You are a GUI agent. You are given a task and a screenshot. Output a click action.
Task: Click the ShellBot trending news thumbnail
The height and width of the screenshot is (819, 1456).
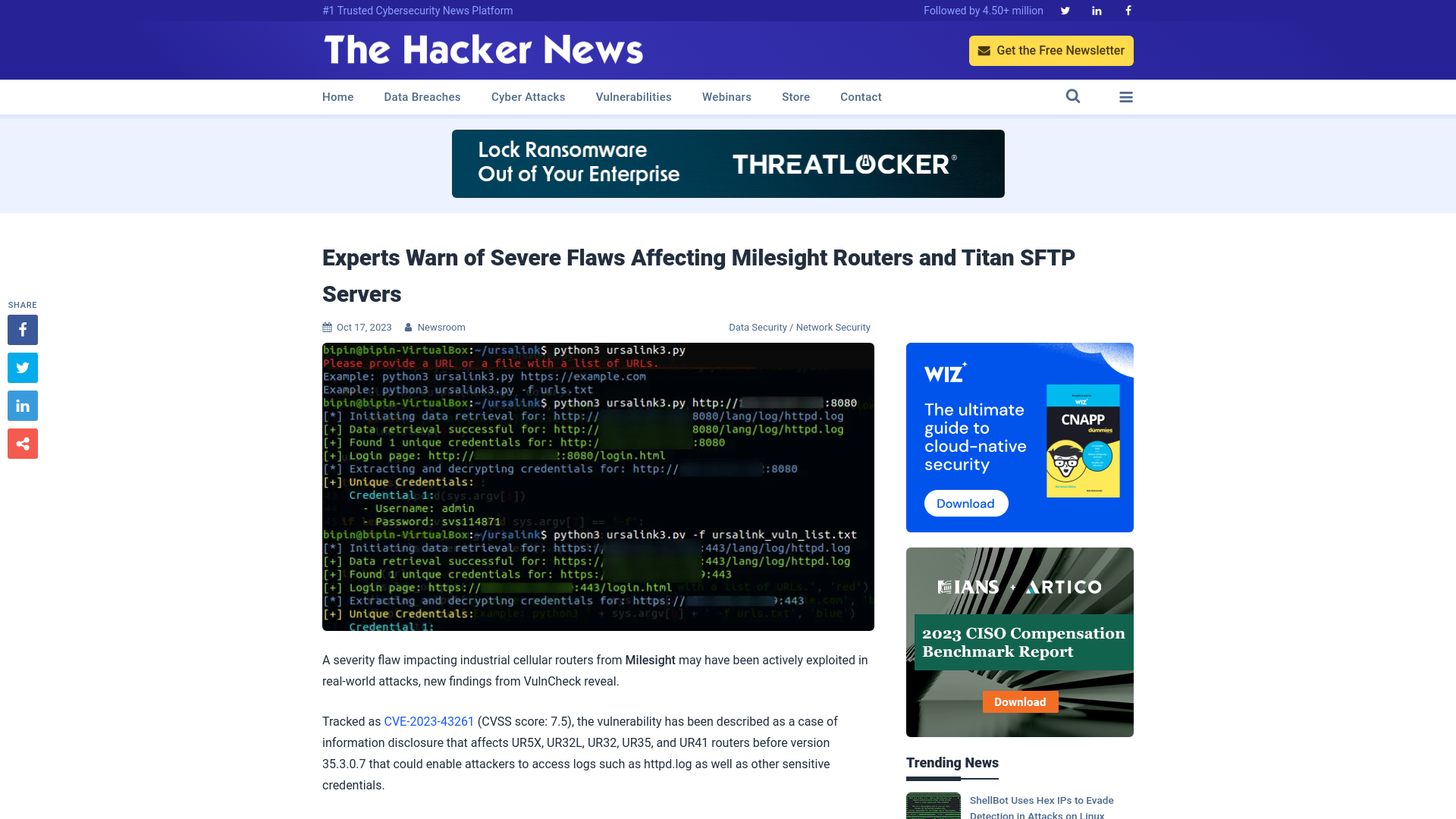tap(932, 806)
